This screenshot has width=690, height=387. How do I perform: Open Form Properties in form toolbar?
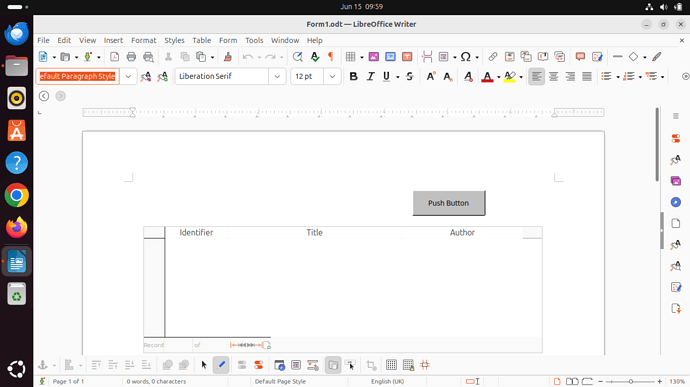click(258, 365)
